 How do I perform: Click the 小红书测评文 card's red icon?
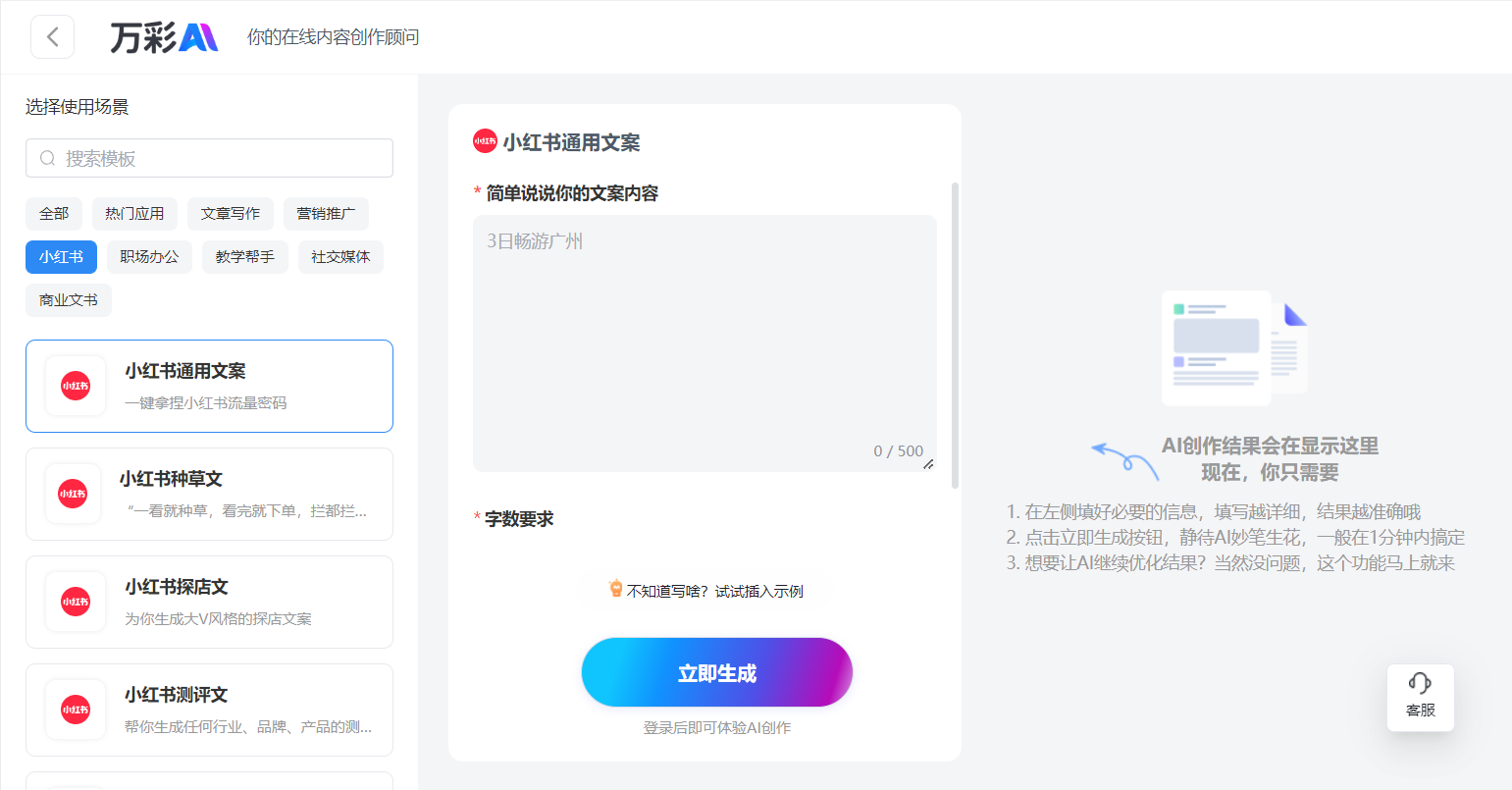pyautogui.click(x=76, y=710)
